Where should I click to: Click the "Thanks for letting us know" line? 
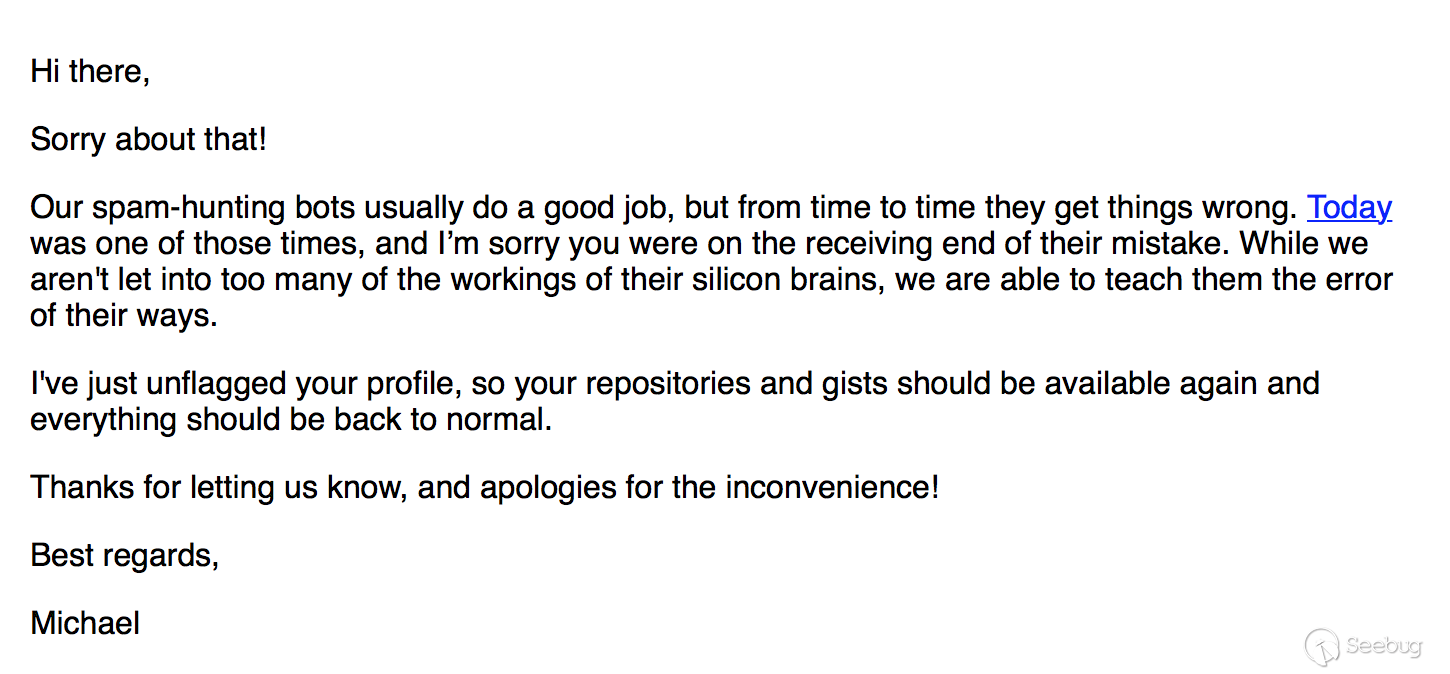(220, 487)
